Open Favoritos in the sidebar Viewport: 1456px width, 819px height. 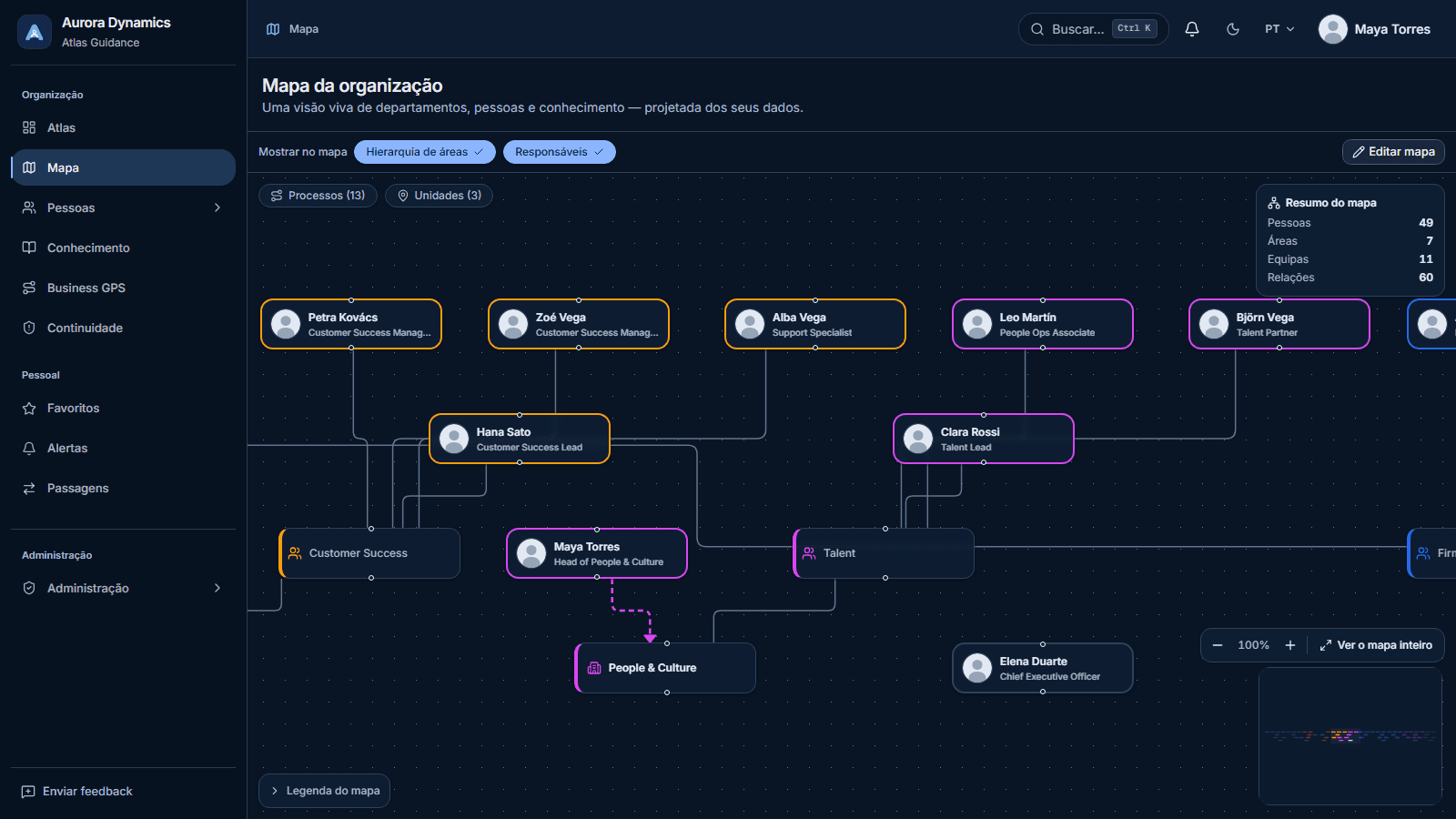(123, 408)
